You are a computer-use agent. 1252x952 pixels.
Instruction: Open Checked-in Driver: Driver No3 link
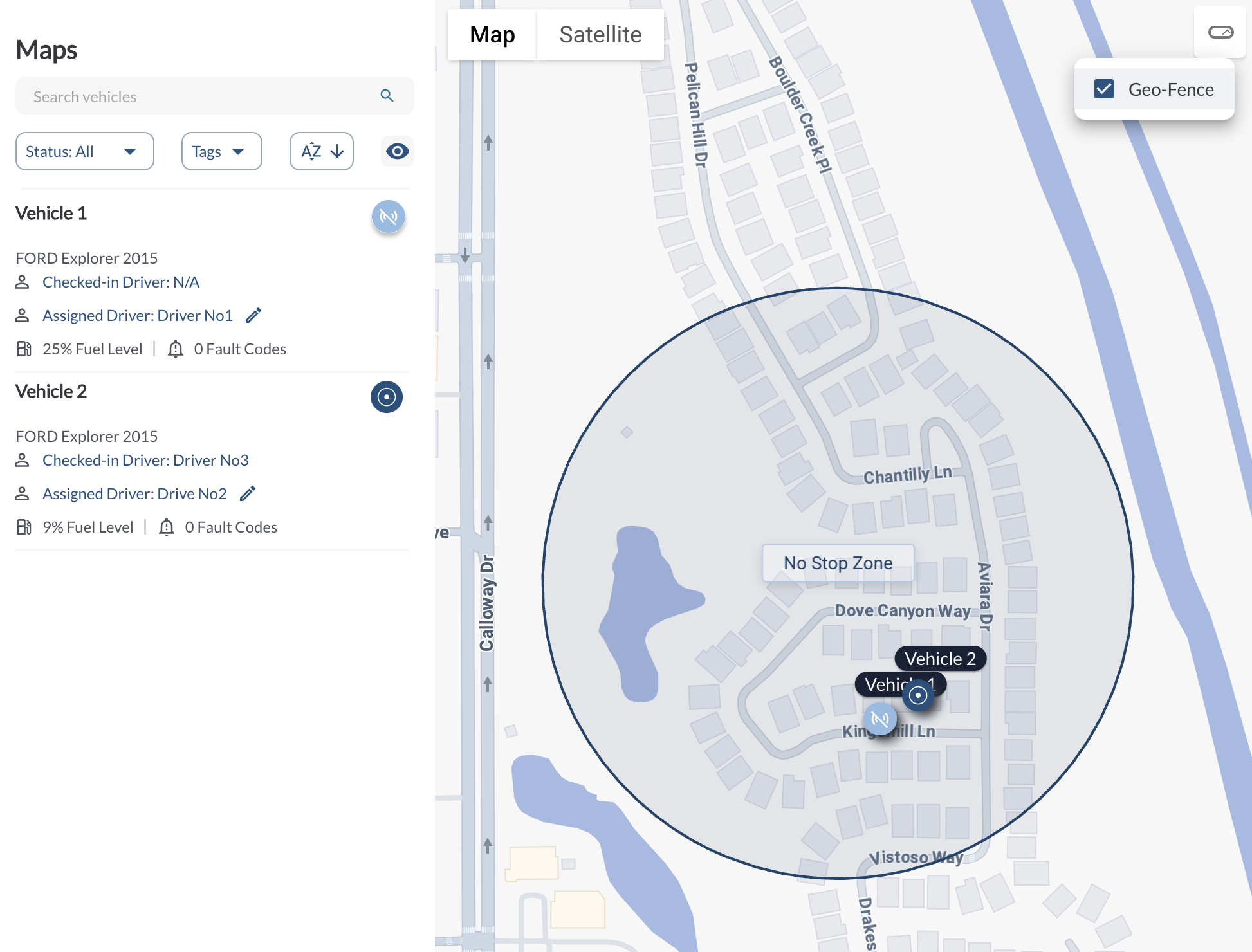coord(145,460)
